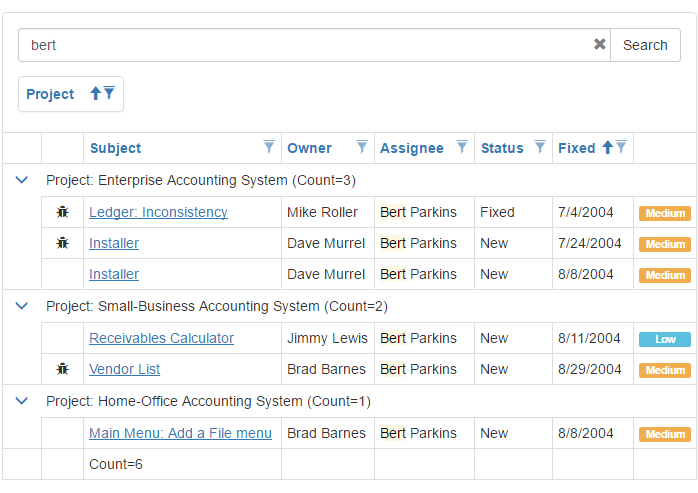This screenshot has width=698, height=493.
Task: Collapse the Small-Business Accounting System group
Action: click(22, 306)
